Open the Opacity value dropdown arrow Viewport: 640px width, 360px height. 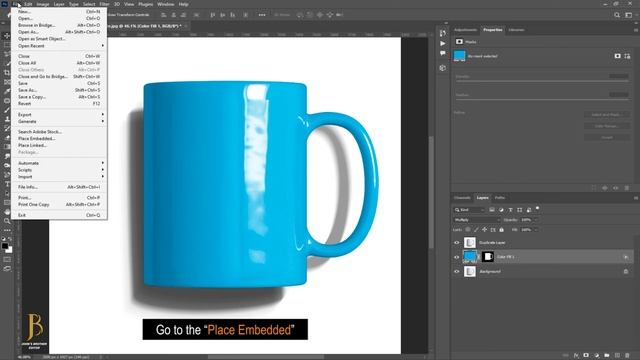[x=536, y=220]
